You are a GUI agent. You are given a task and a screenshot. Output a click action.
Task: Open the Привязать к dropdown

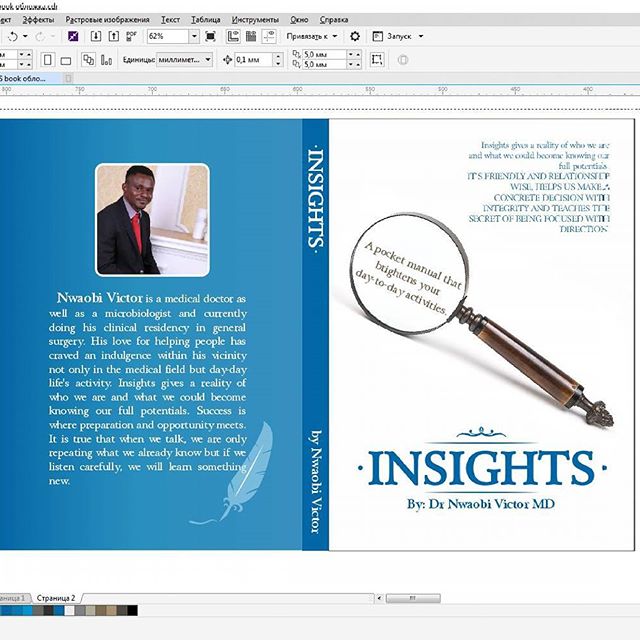click(x=312, y=36)
